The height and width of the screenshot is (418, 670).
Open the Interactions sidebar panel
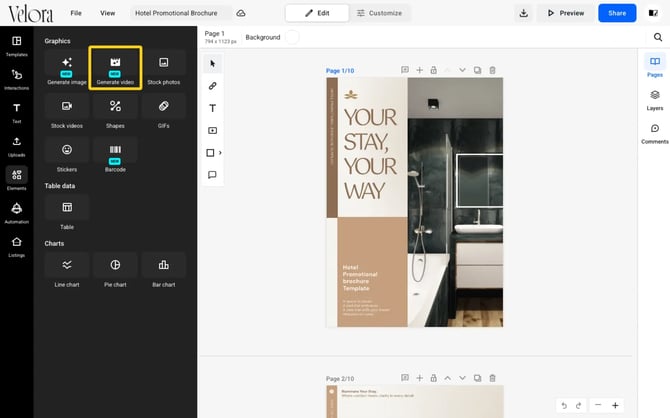pos(17,79)
